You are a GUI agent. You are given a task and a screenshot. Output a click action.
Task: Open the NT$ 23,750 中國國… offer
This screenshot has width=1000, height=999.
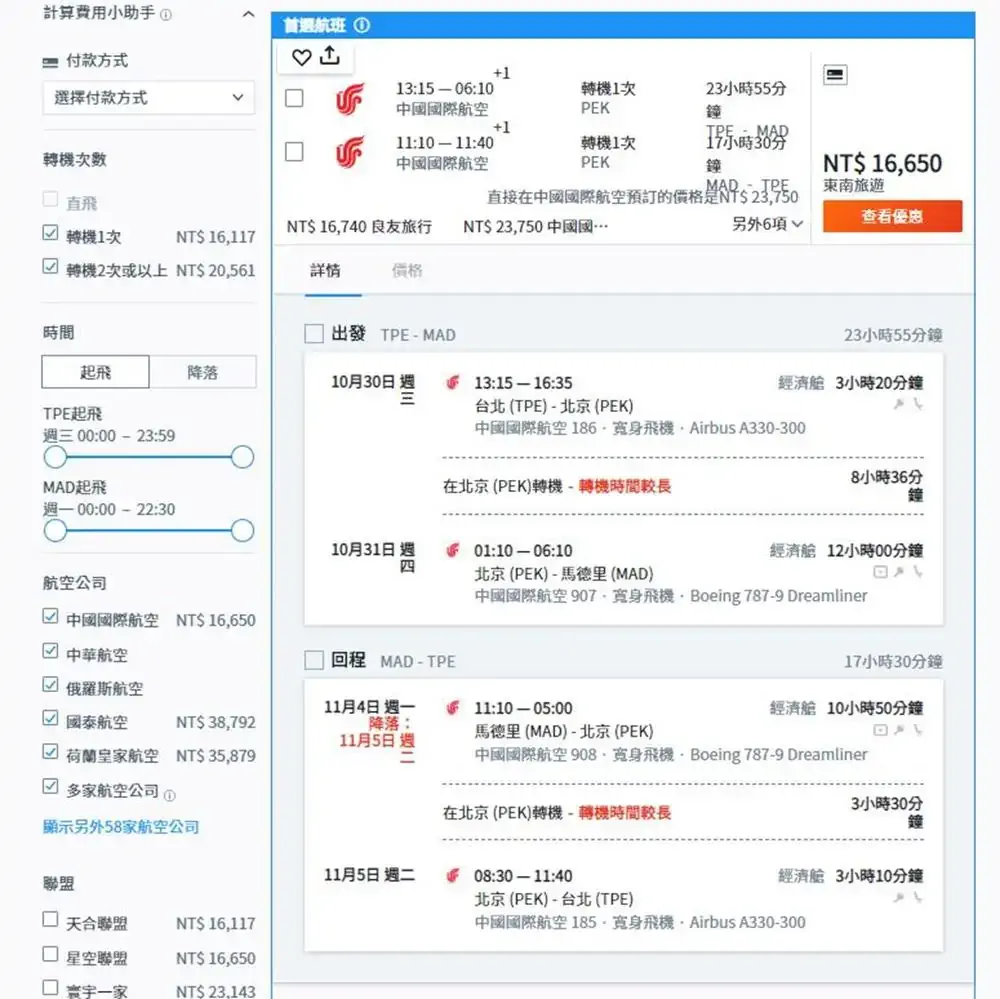[x=536, y=226]
